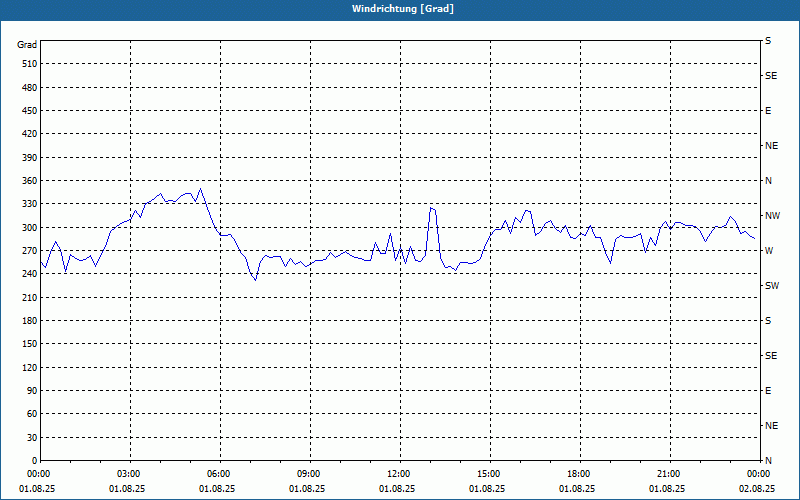The width and height of the screenshot is (800, 500).
Task: Click the 01.08.25 date under 12:00
Action: point(397,489)
